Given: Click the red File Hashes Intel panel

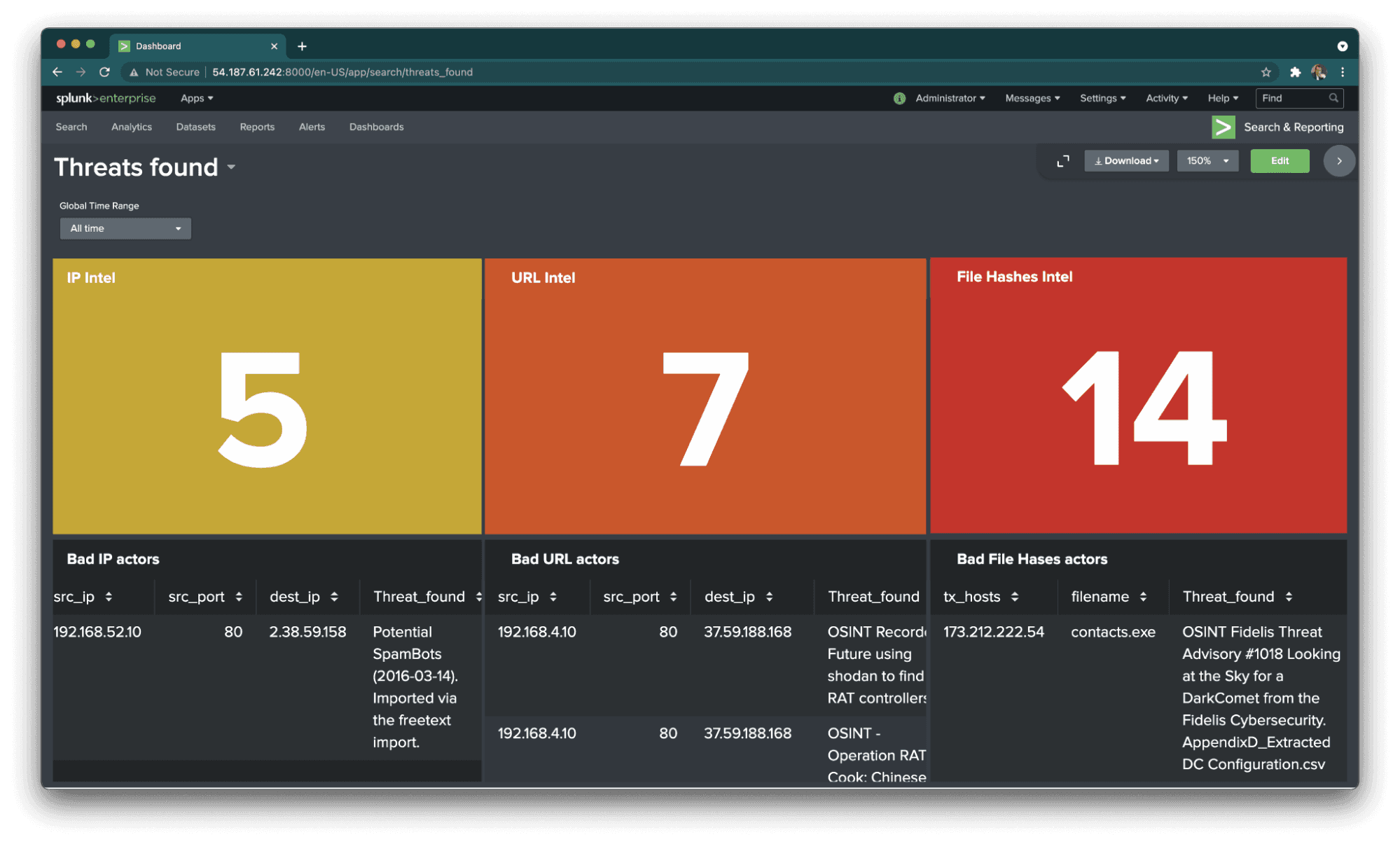Looking at the screenshot, I should (x=1137, y=396).
